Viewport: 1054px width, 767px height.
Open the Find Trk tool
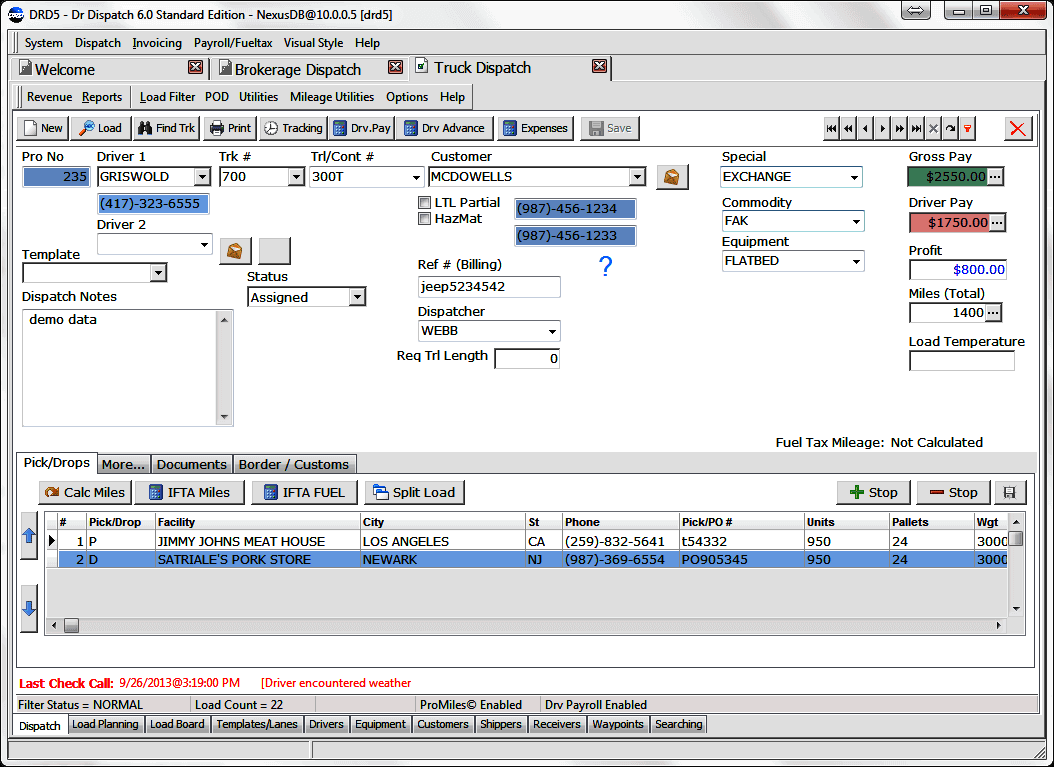(166, 128)
